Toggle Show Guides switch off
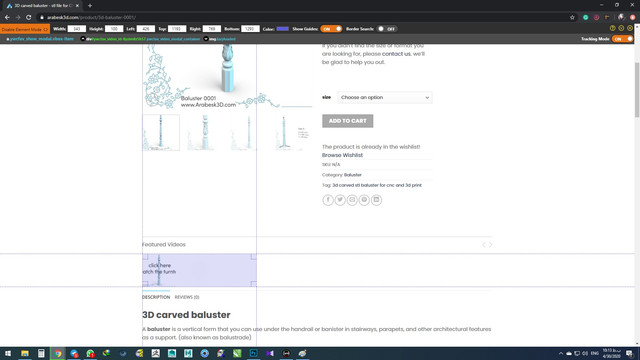Screen dimensions: 640x360 pyautogui.click(x=331, y=29)
